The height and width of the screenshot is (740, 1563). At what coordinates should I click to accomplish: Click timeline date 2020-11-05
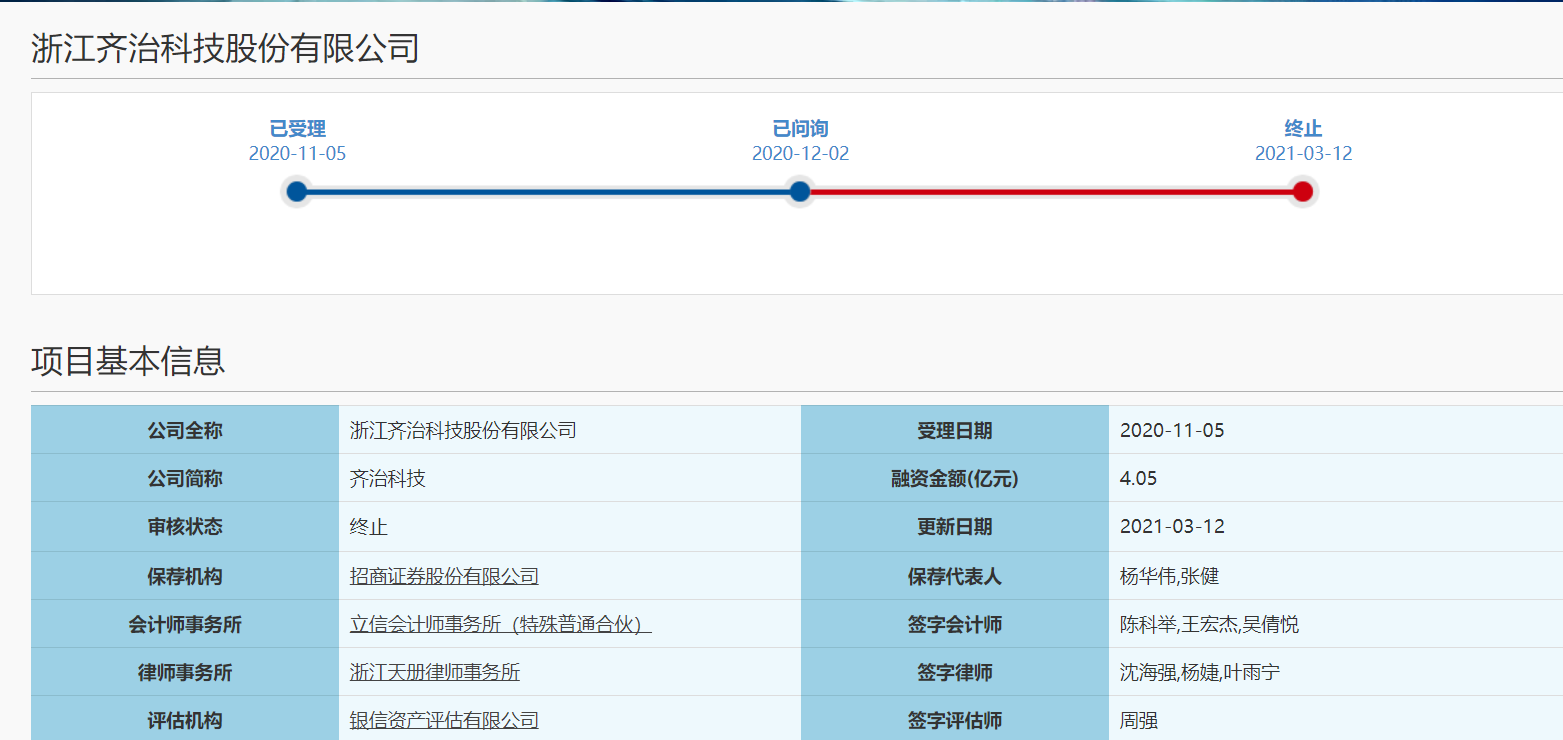(298, 154)
